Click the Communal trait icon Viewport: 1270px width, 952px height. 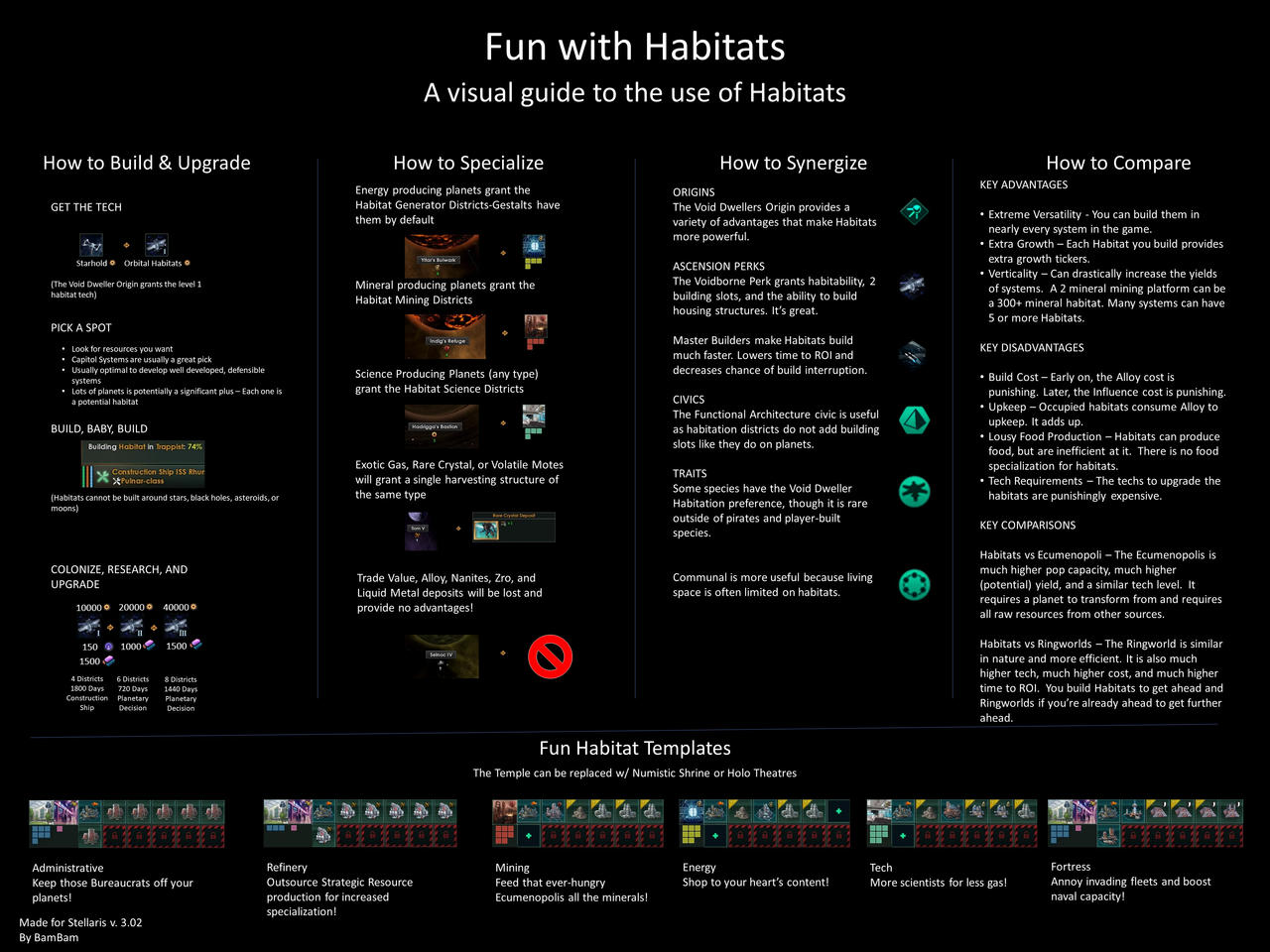913,585
